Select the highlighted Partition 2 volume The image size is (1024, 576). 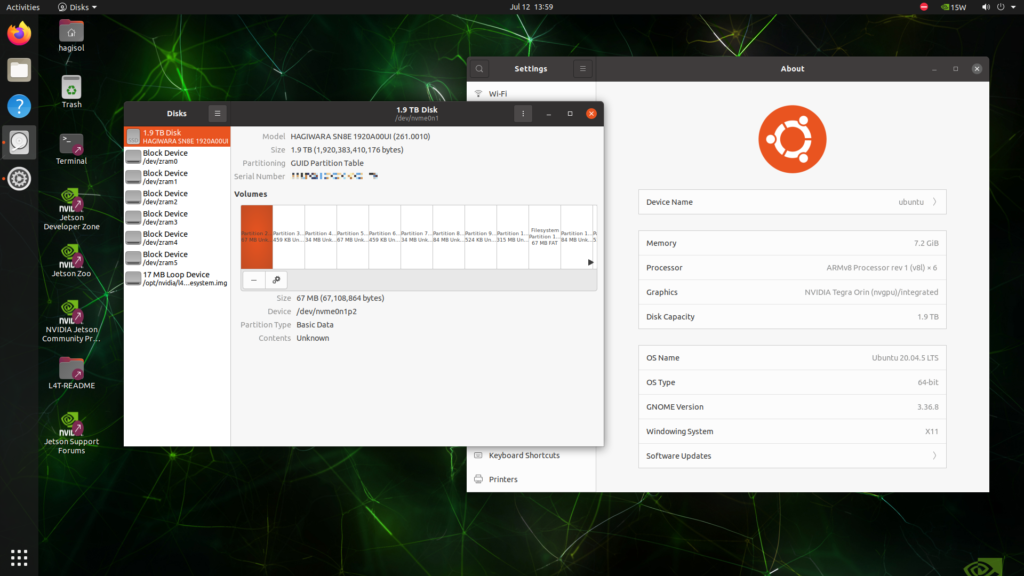point(257,237)
